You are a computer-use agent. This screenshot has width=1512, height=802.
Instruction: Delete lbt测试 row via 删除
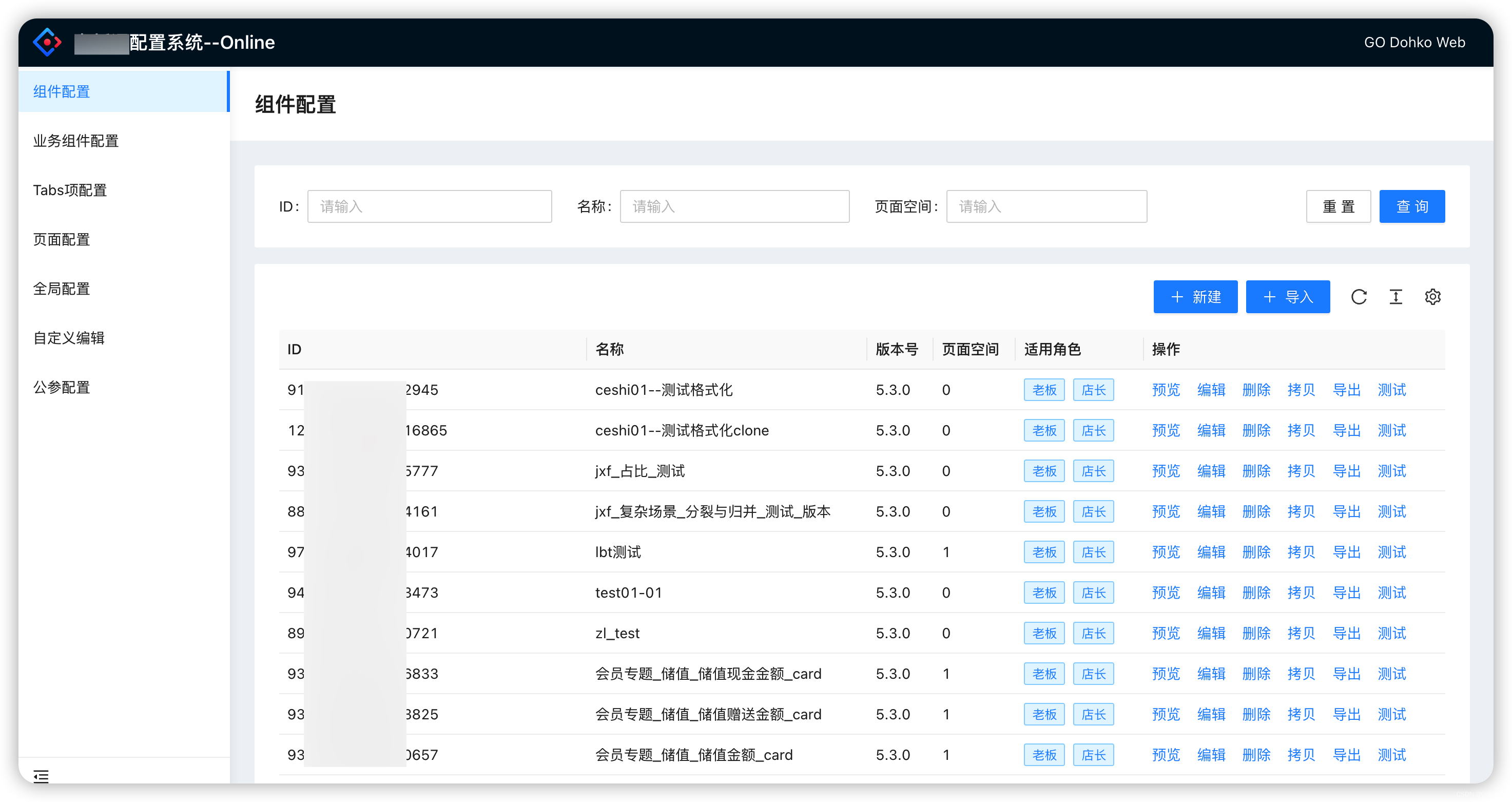(1256, 552)
